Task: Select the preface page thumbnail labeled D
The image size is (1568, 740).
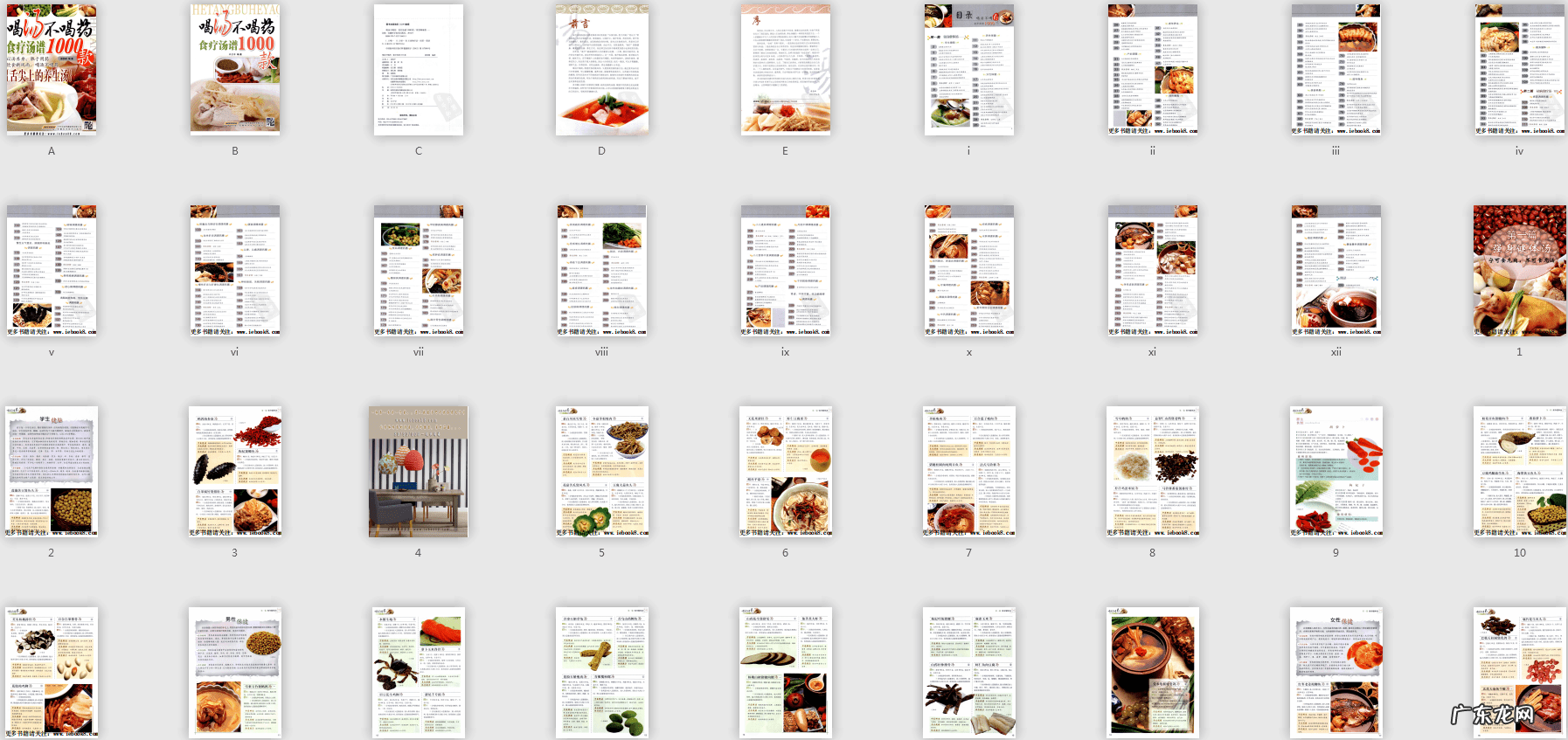Action: coord(602,70)
